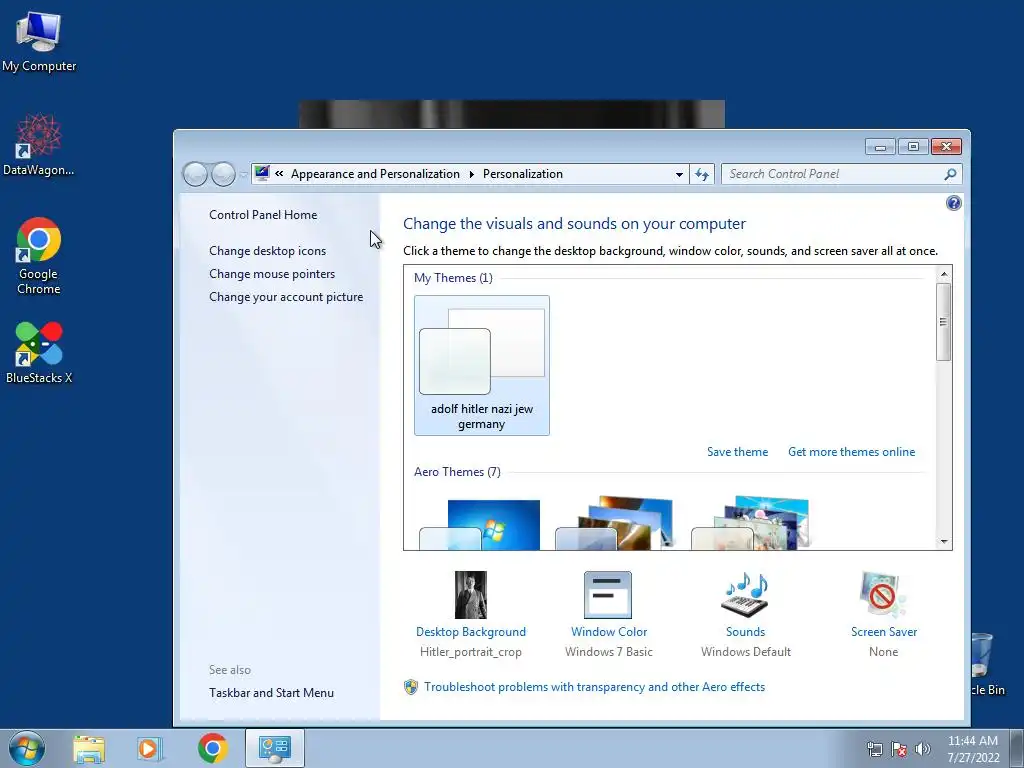Maximize the Personalization window

tap(914, 146)
